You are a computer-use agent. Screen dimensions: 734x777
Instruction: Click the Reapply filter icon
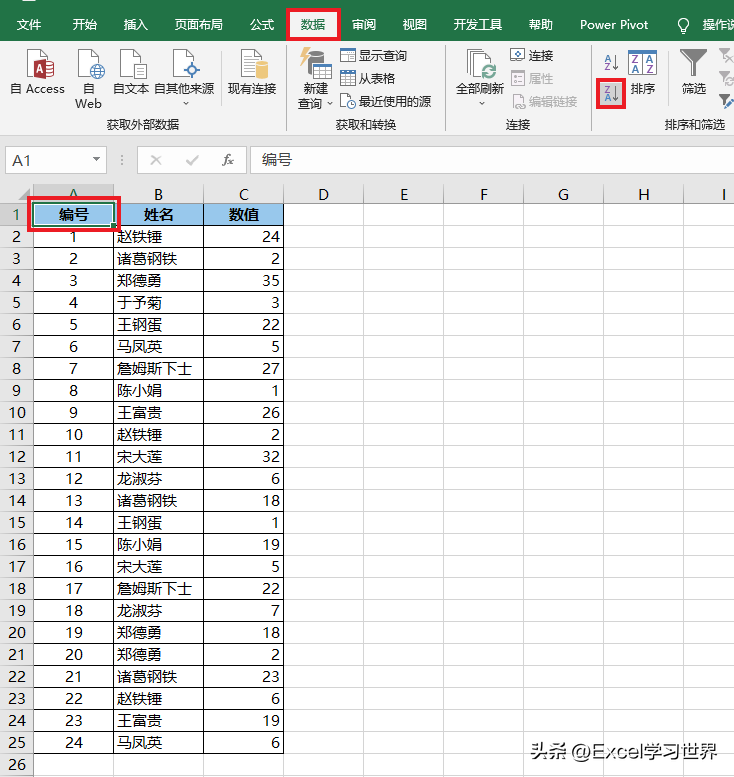[726, 78]
